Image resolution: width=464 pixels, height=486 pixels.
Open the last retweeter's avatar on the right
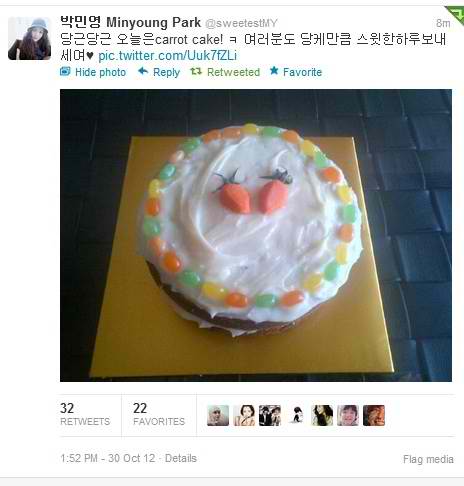point(374,415)
